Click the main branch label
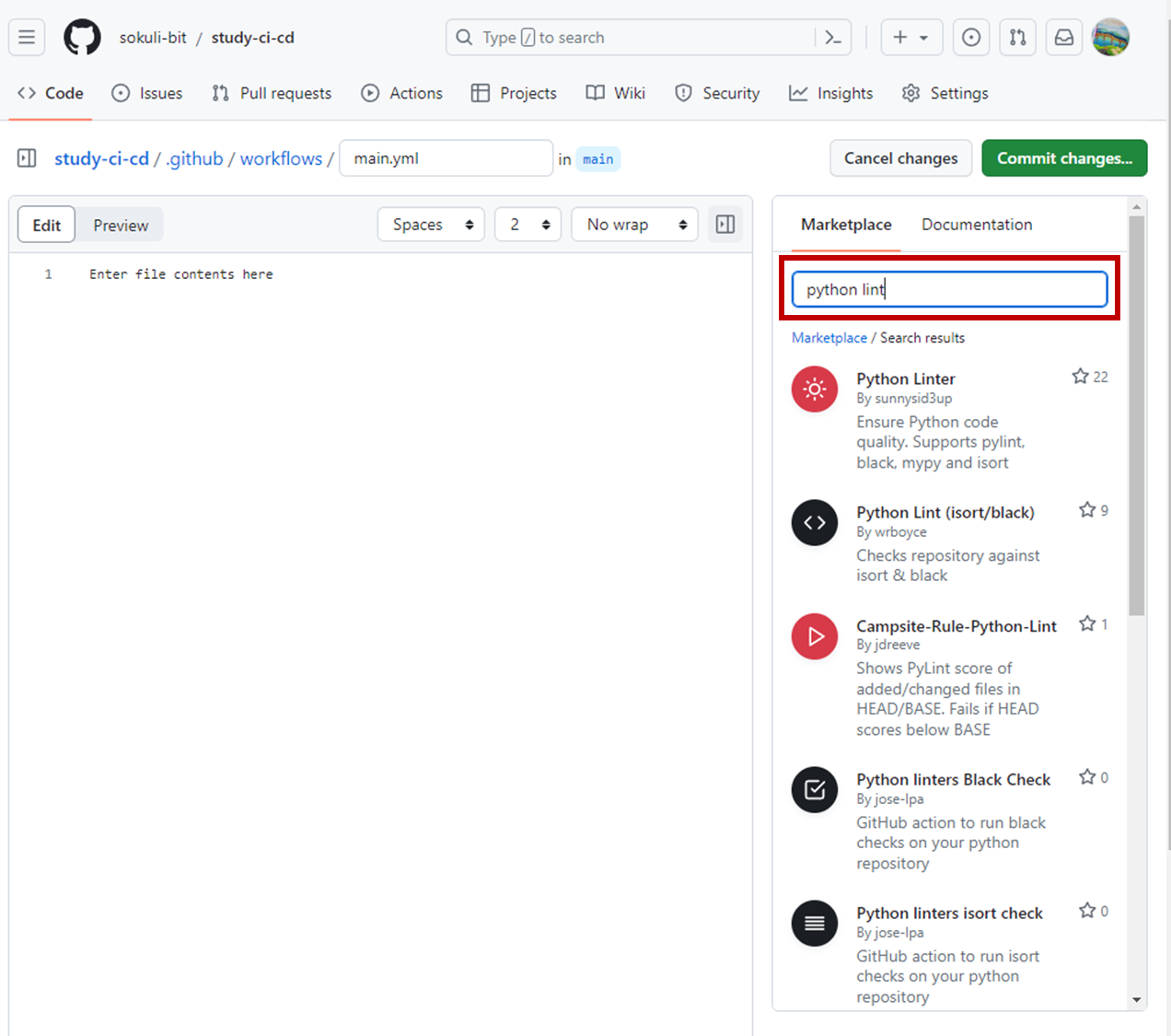The image size is (1171, 1036). [598, 159]
